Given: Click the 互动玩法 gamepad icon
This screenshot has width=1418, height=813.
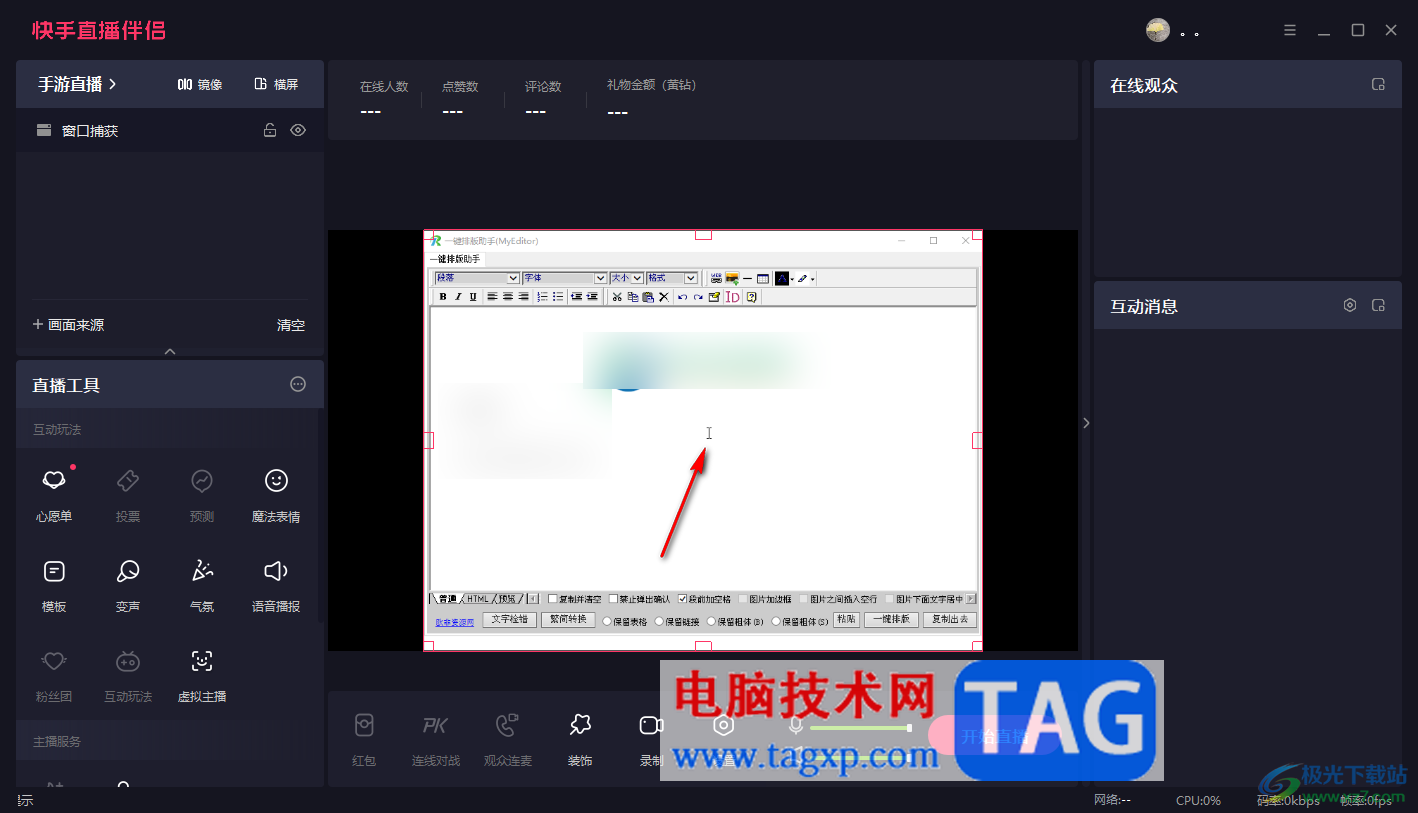Looking at the screenshot, I should [x=128, y=661].
